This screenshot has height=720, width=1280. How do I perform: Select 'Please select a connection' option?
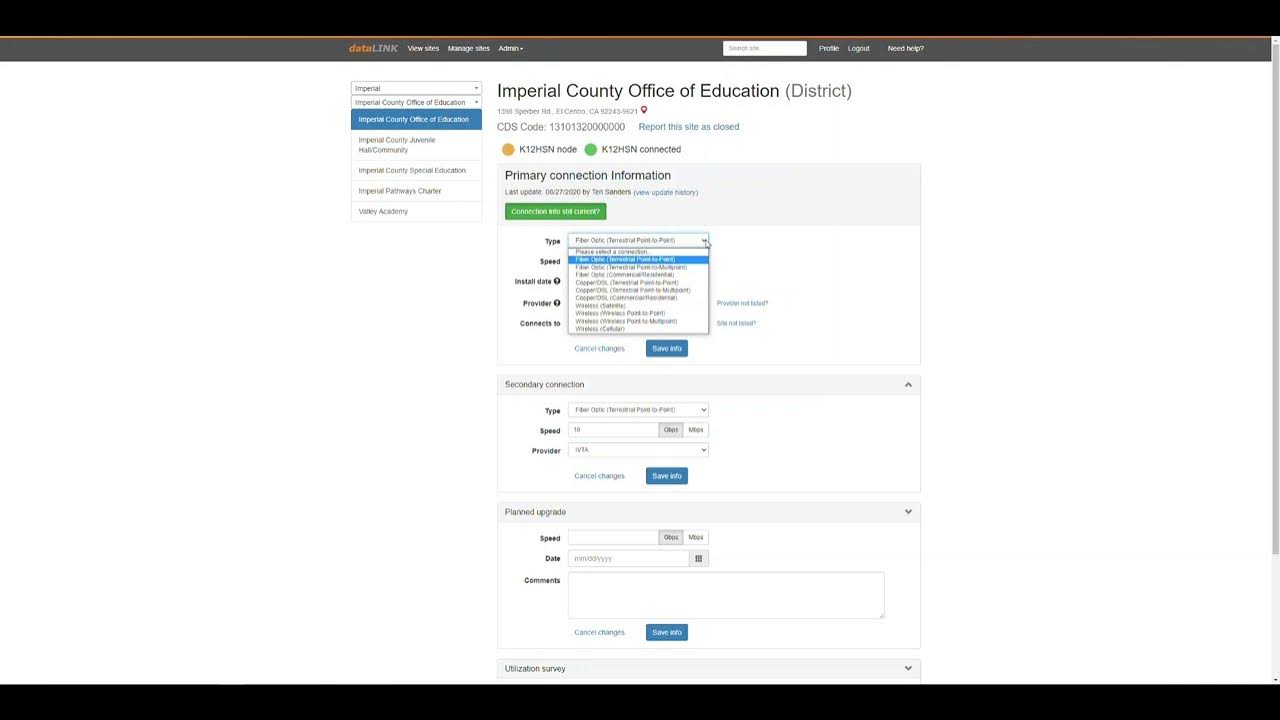638,252
